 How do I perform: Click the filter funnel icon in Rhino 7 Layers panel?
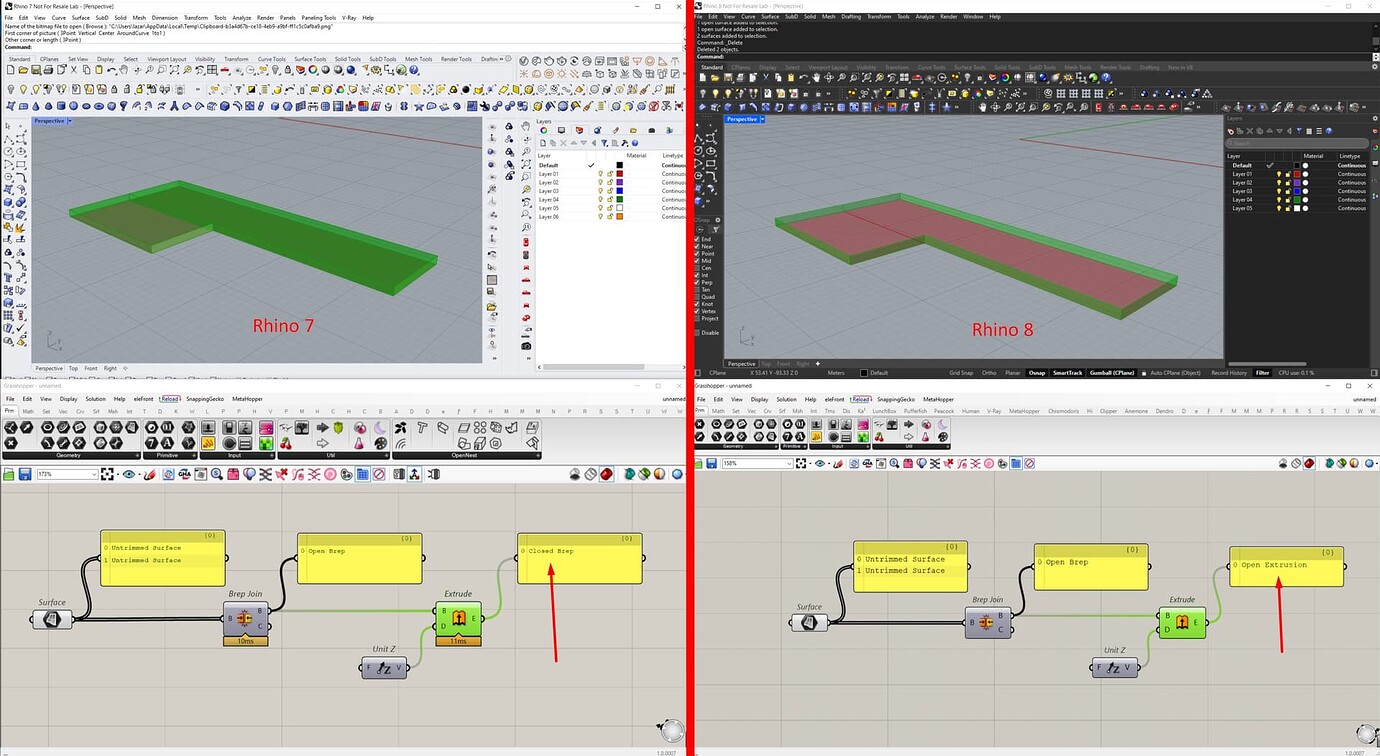(x=604, y=142)
